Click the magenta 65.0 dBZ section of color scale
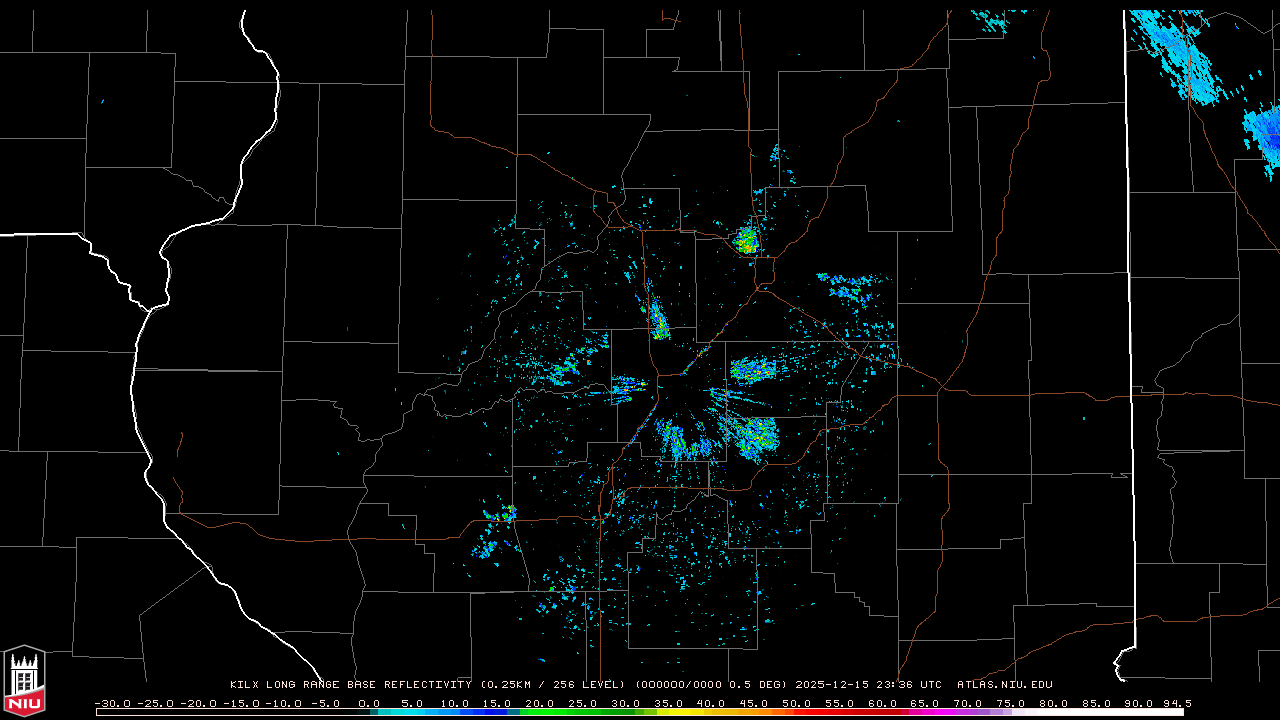Image resolution: width=1280 pixels, height=720 pixels. [925, 712]
